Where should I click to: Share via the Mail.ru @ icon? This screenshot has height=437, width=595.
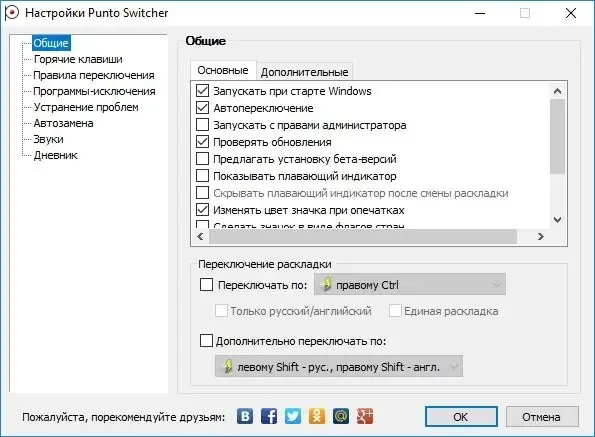(x=341, y=417)
